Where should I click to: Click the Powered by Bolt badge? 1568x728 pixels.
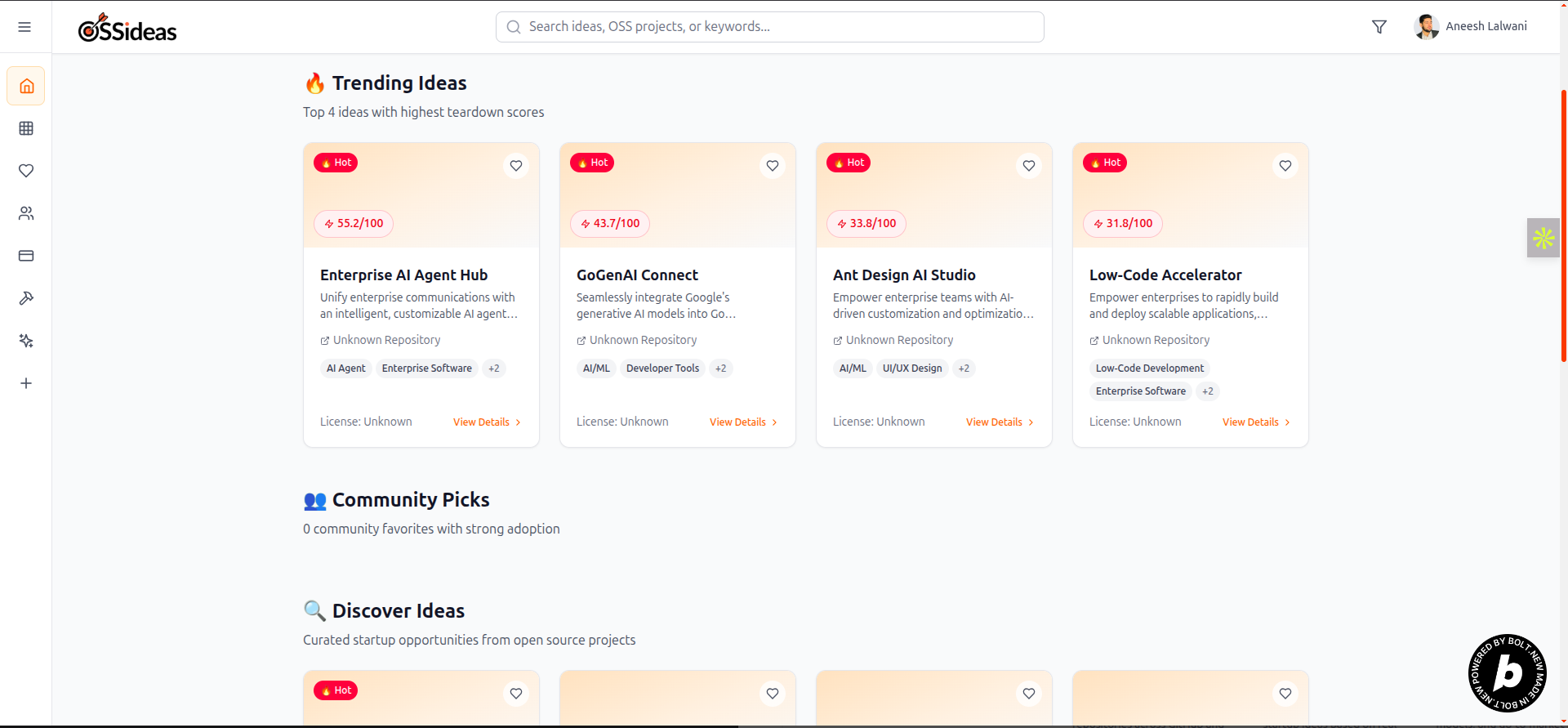tap(1508, 673)
